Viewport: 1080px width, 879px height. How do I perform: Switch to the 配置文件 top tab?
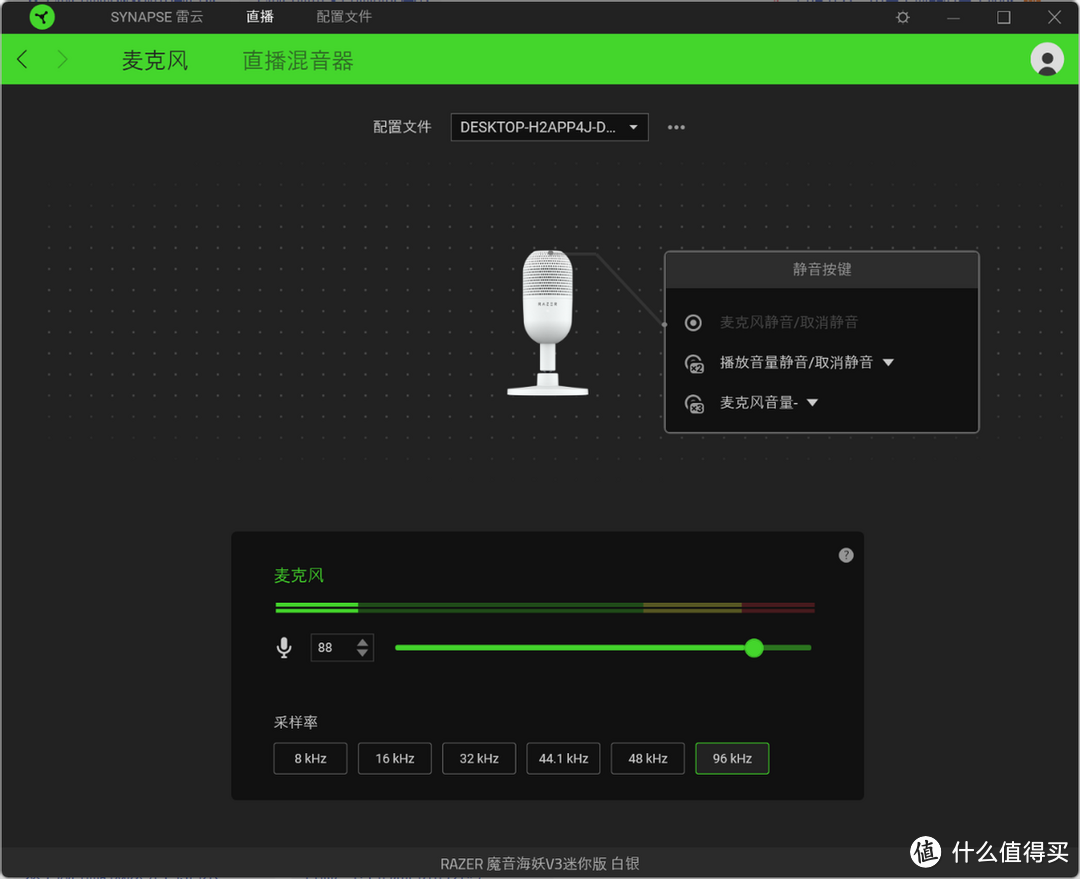coord(344,17)
